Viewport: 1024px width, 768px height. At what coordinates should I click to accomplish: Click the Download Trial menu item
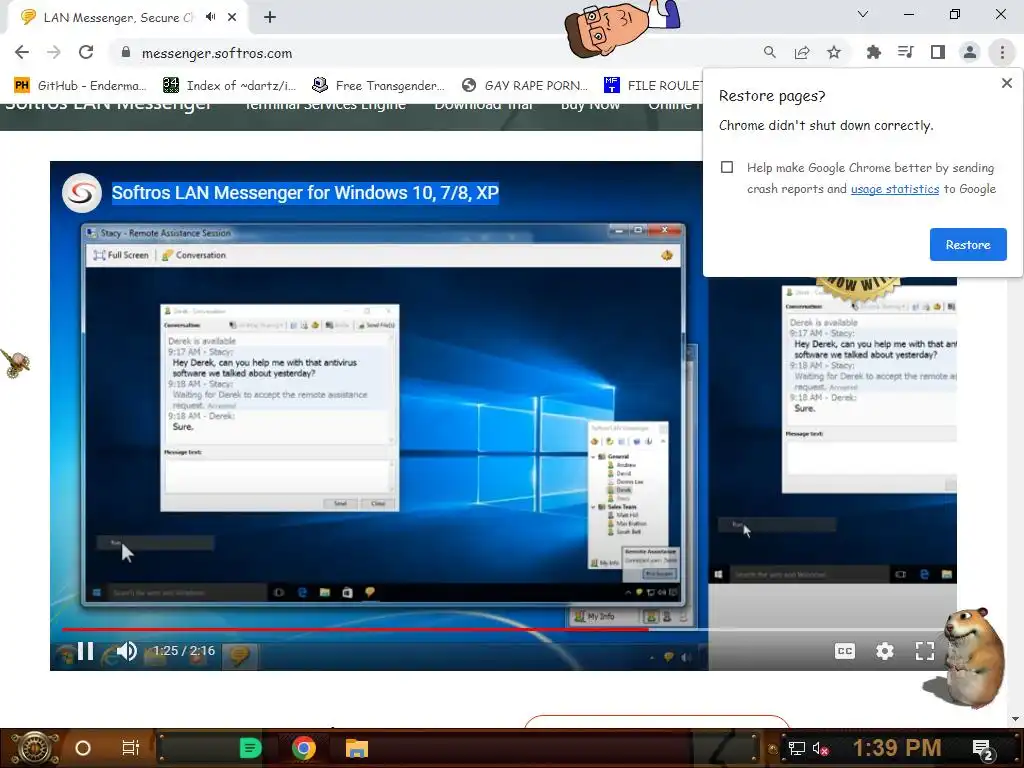click(x=485, y=104)
